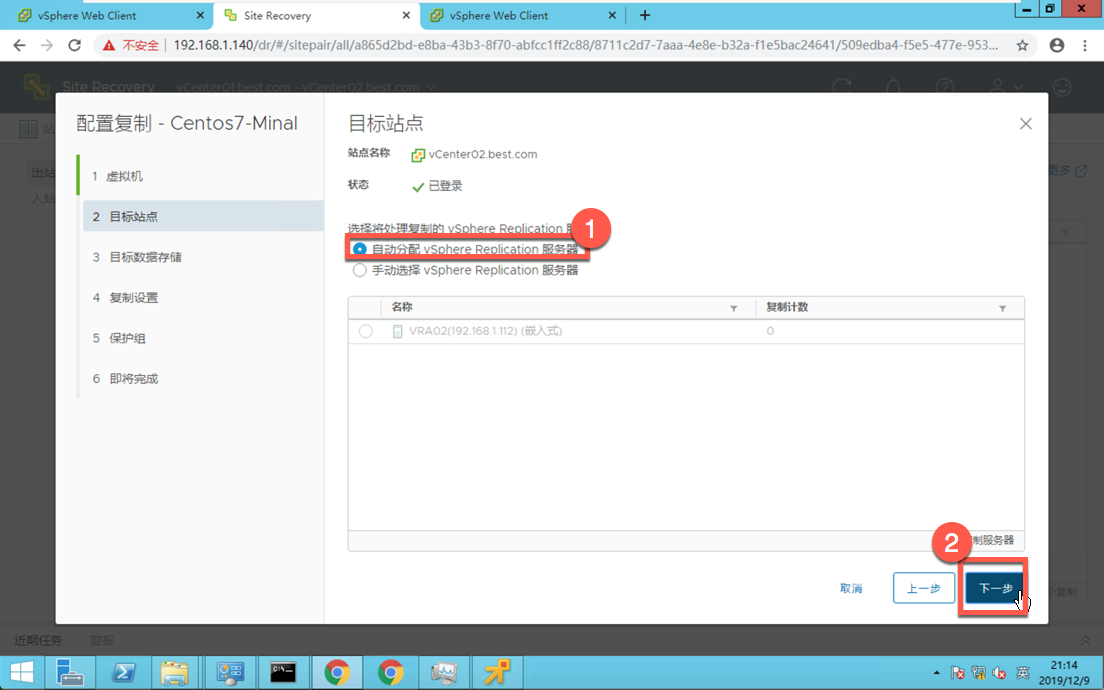Show hidden system tray icons
Image resolution: width=1104 pixels, height=690 pixels.
click(936, 673)
